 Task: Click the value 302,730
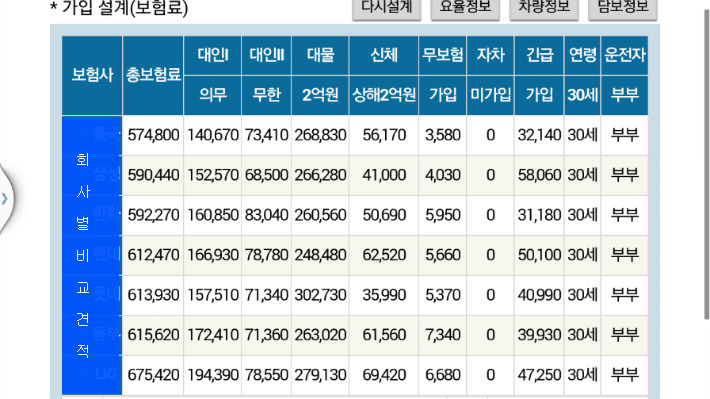[320, 295]
